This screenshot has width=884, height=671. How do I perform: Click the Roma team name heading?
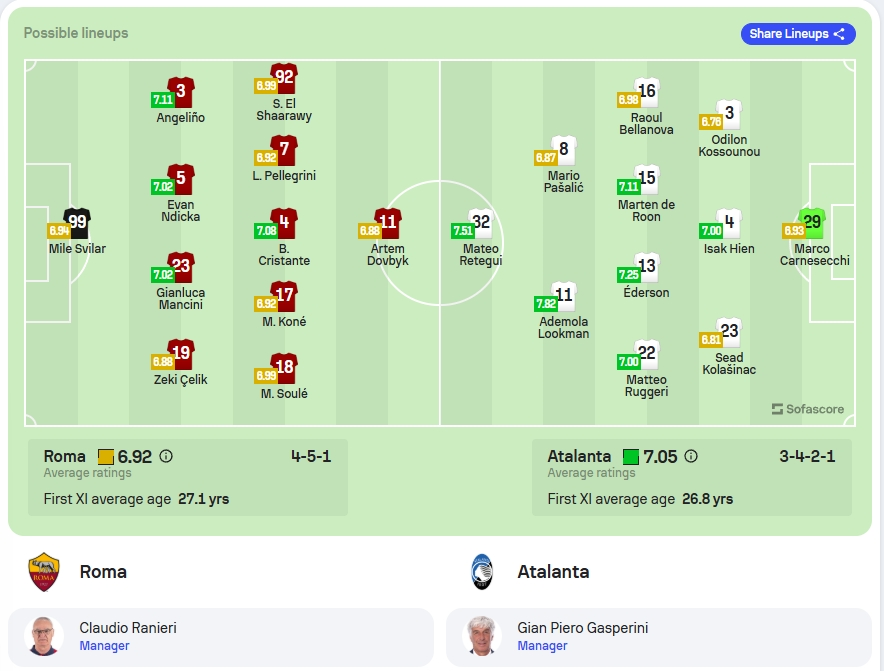tap(103, 572)
